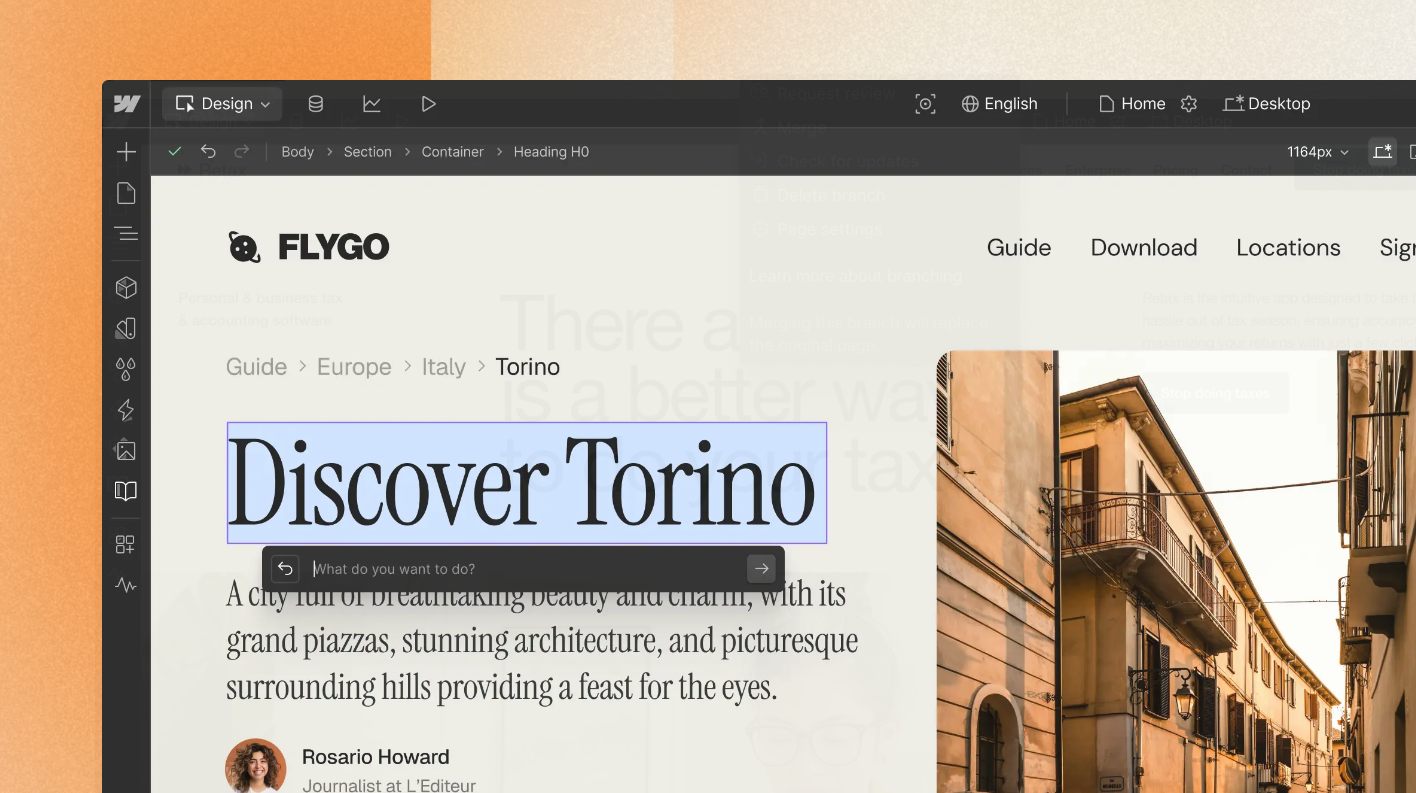Open the Apps grid icon in sidebar
Image resolution: width=1416 pixels, height=793 pixels.
(126, 545)
